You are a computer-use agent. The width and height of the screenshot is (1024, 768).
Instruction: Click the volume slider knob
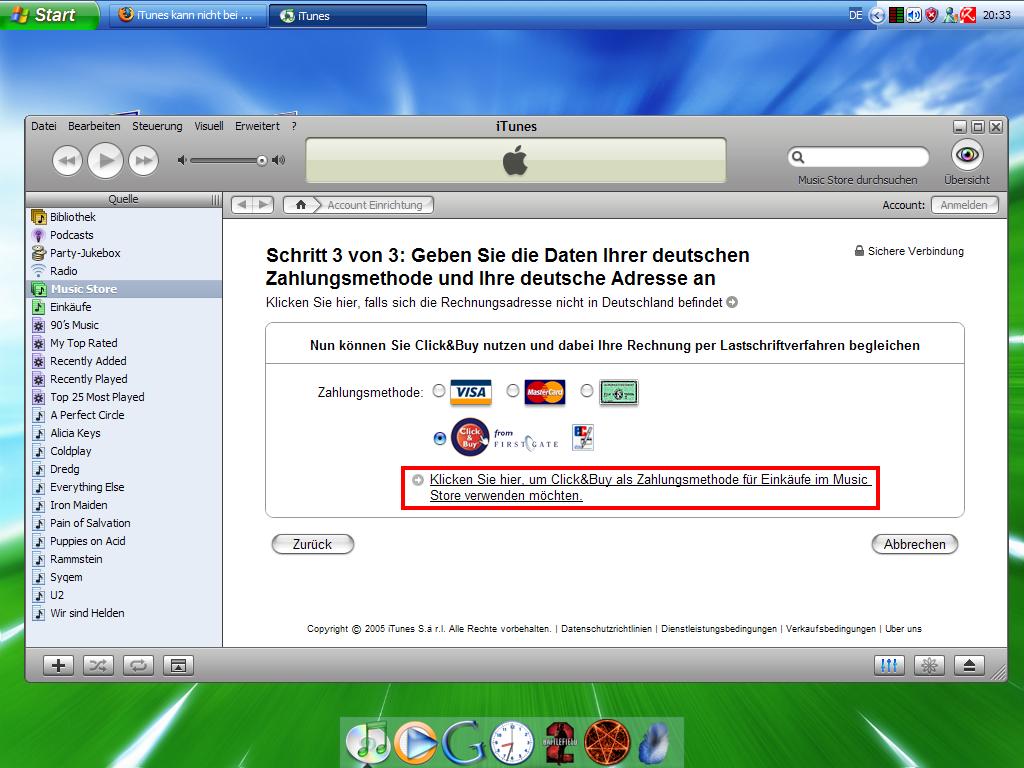[261, 160]
